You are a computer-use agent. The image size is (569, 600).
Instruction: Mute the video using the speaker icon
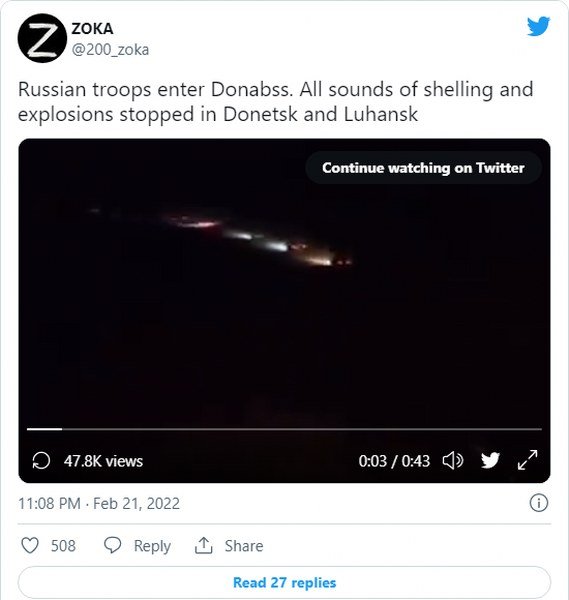[x=453, y=460]
